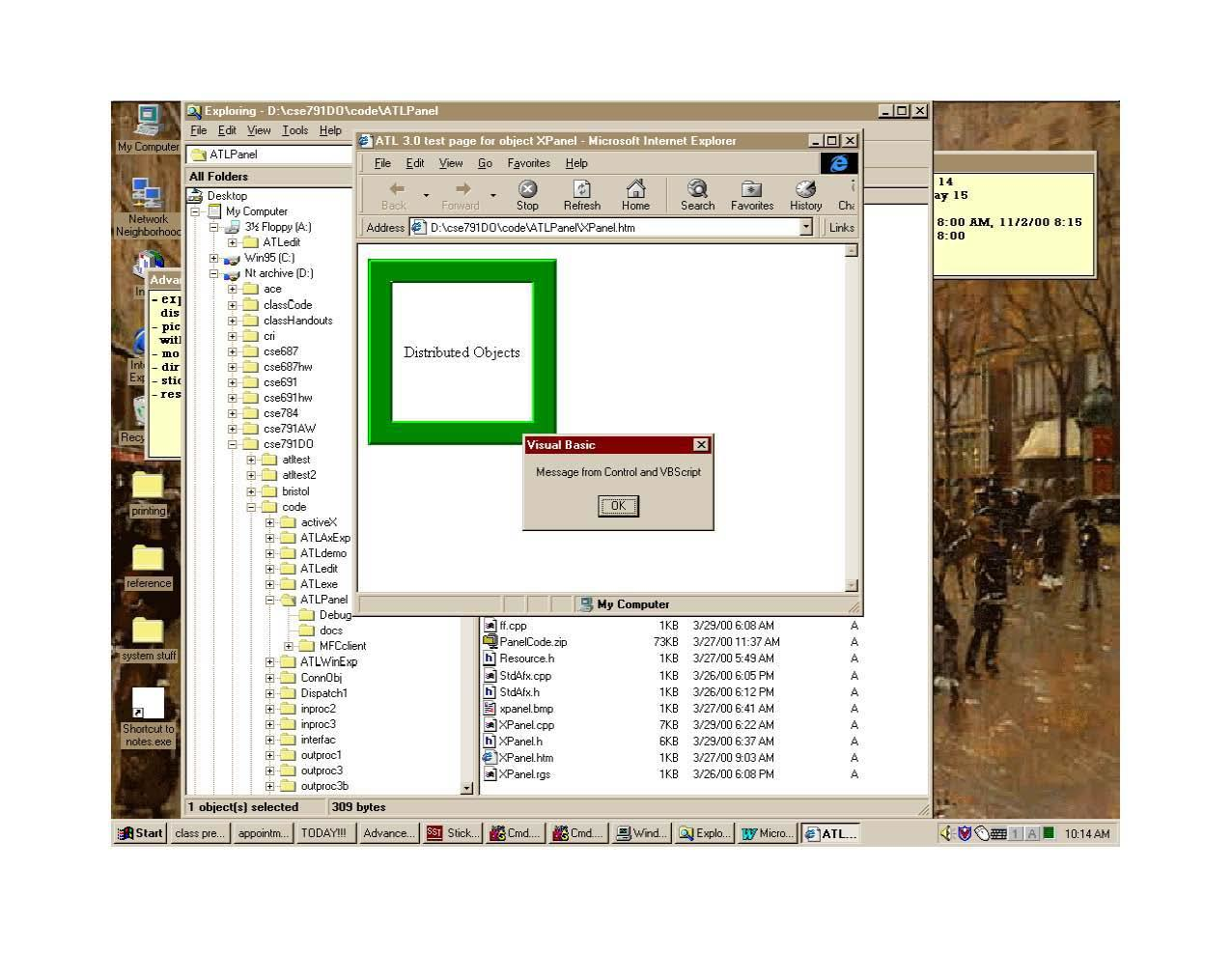The height and width of the screenshot is (953, 1232).
Task: Select the system stuff desktop folder
Action: (148, 639)
